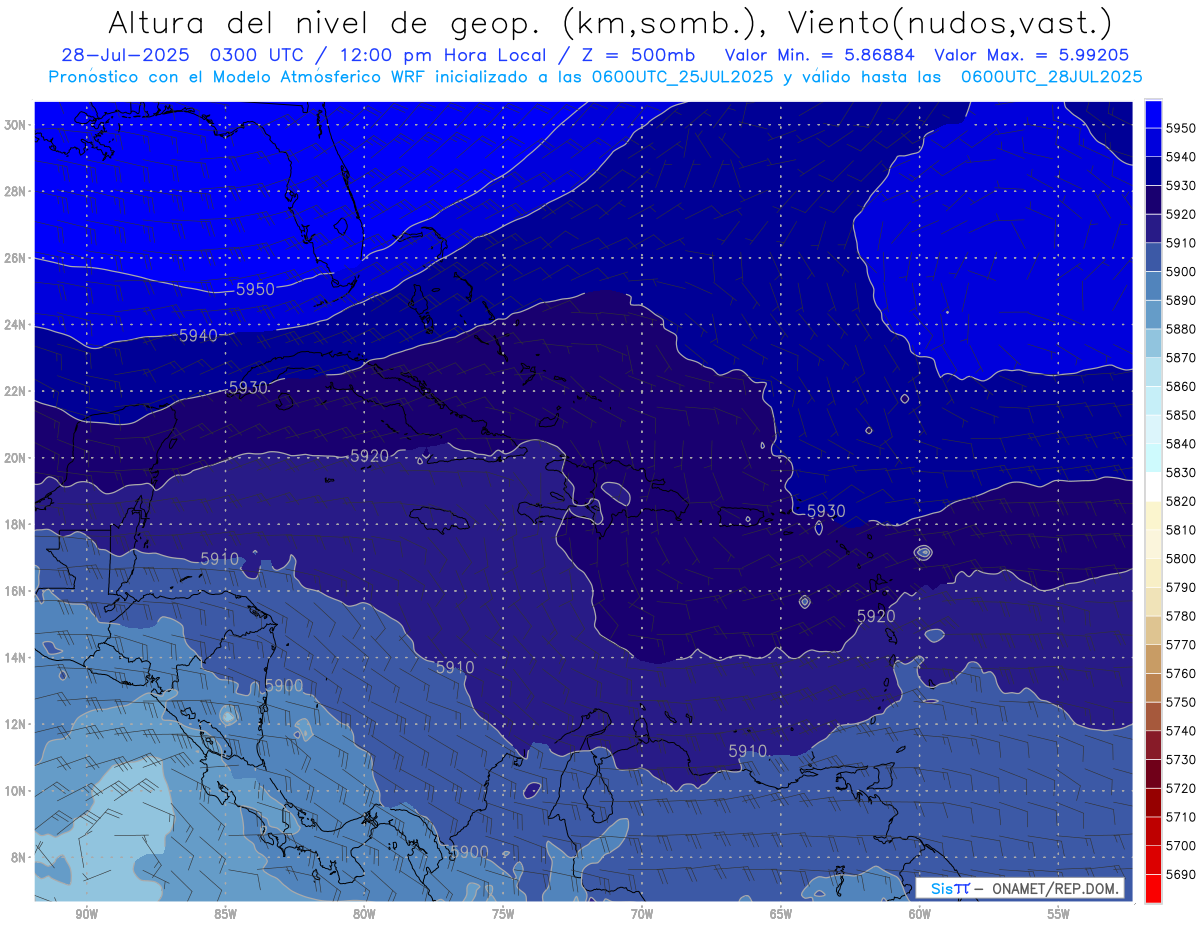Screen dimensions: 1200x927
Task: Click the '28N' latitude axis label
Action: pyautogui.click(x=15, y=191)
